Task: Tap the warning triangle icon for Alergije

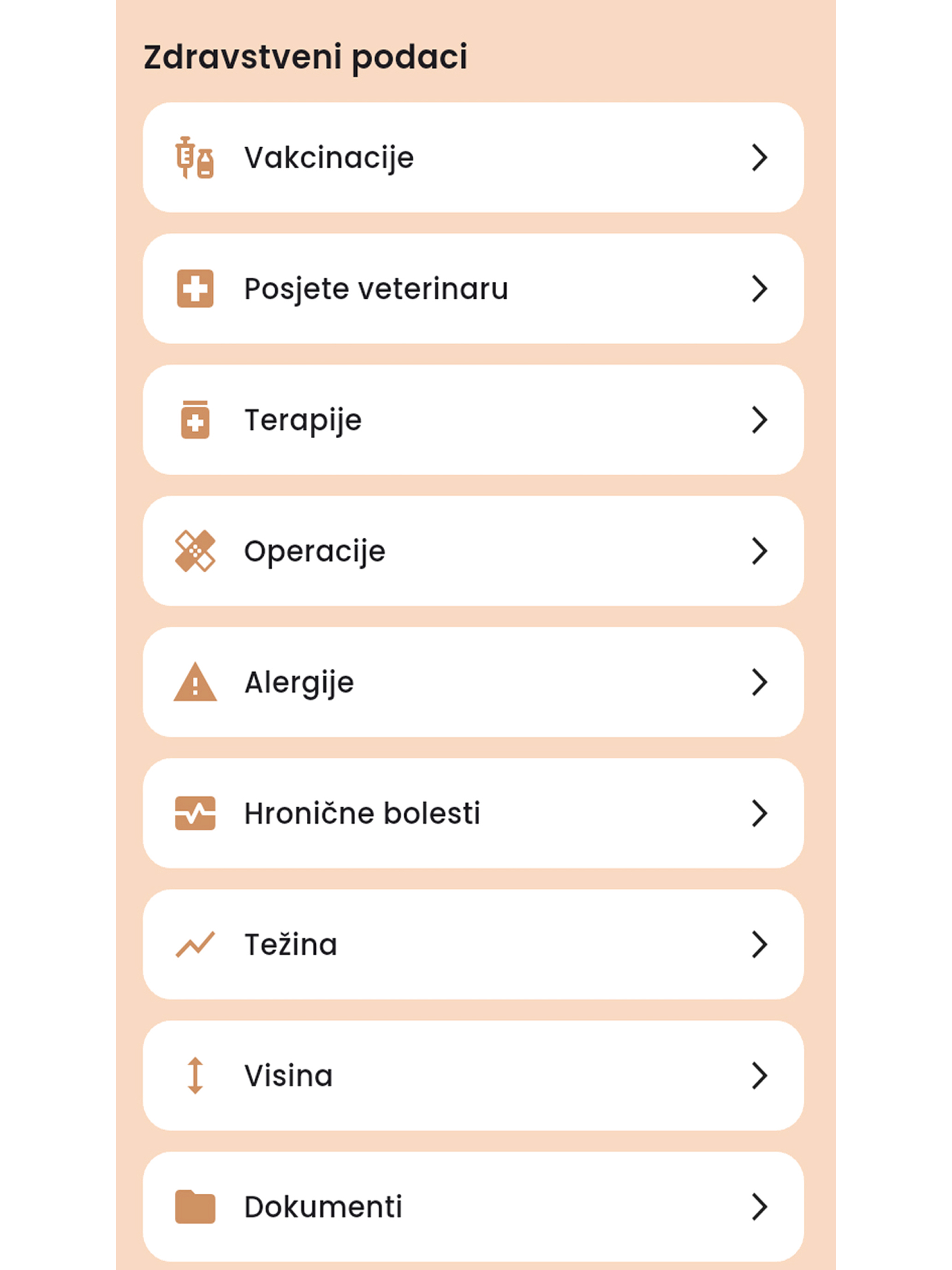Action: [x=195, y=682]
